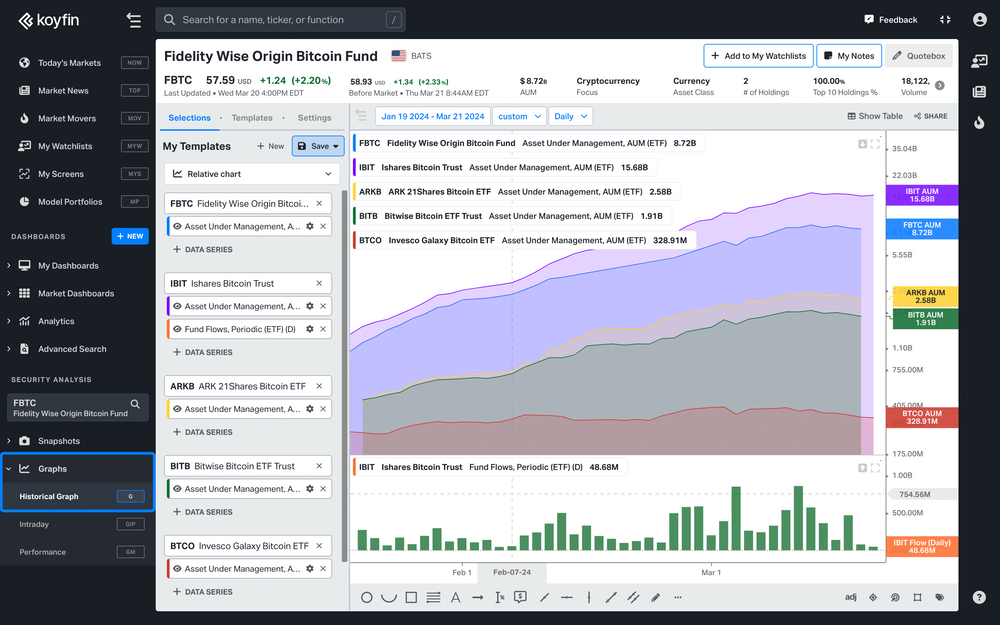Toggle visibility of BTCO Asset Under Management series

tap(177, 568)
